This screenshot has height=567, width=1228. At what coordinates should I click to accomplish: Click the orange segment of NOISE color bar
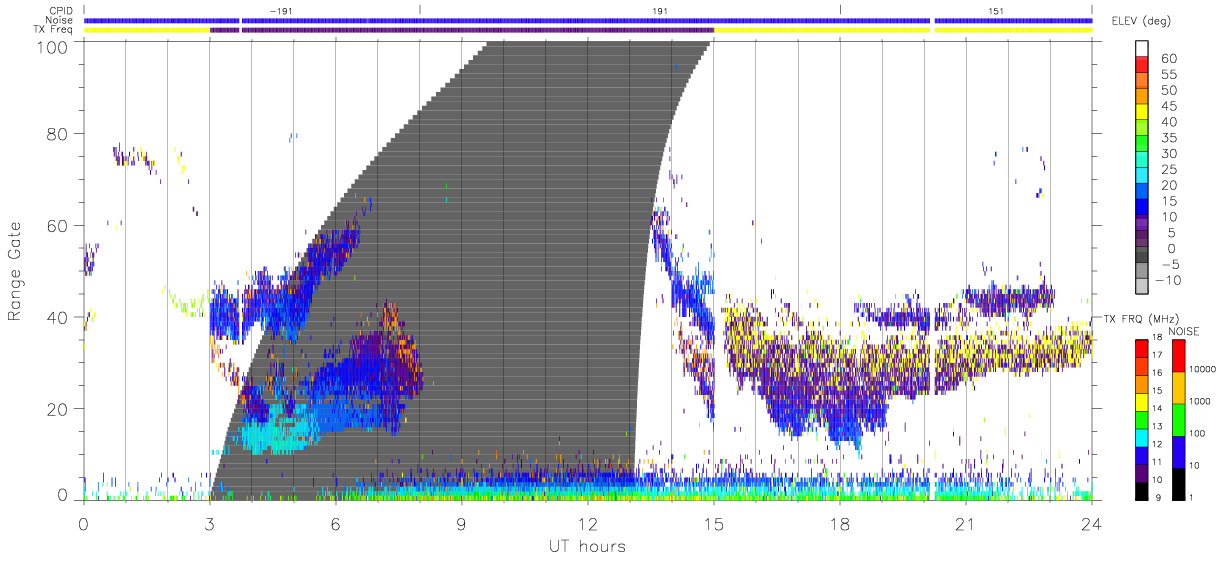1180,387
